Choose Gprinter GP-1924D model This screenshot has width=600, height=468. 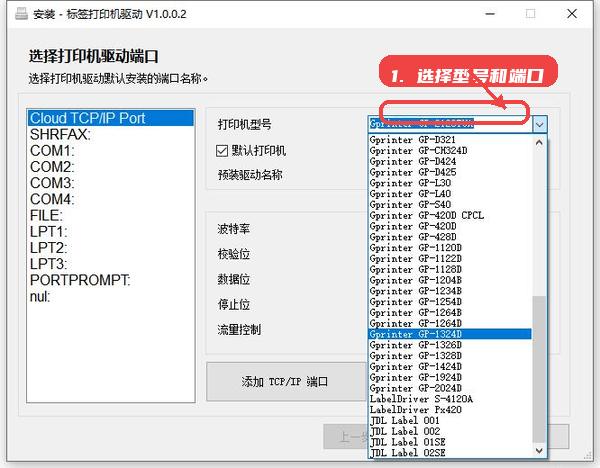tap(450, 377)
